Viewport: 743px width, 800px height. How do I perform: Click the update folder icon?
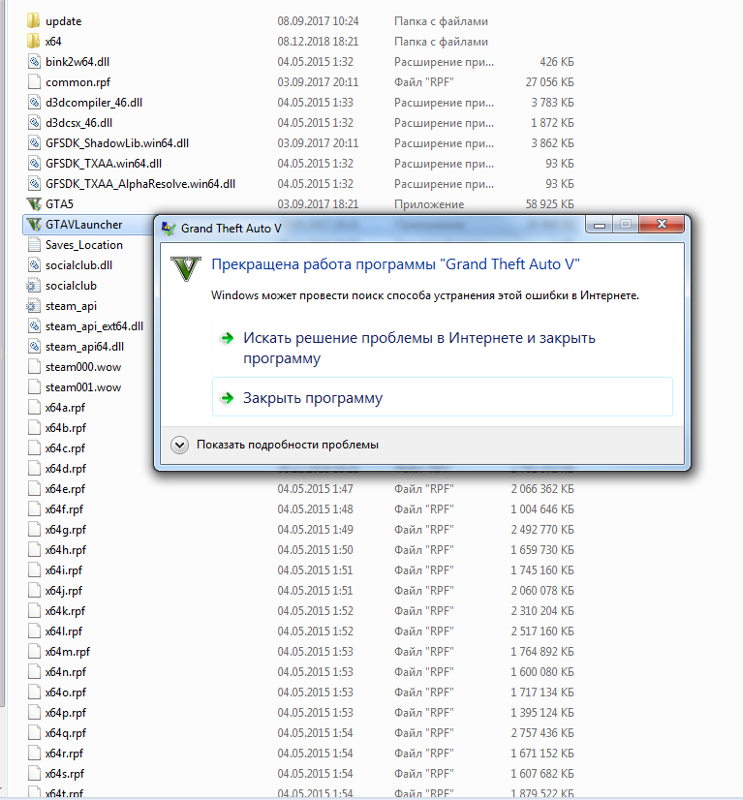[x=34, y=21]
